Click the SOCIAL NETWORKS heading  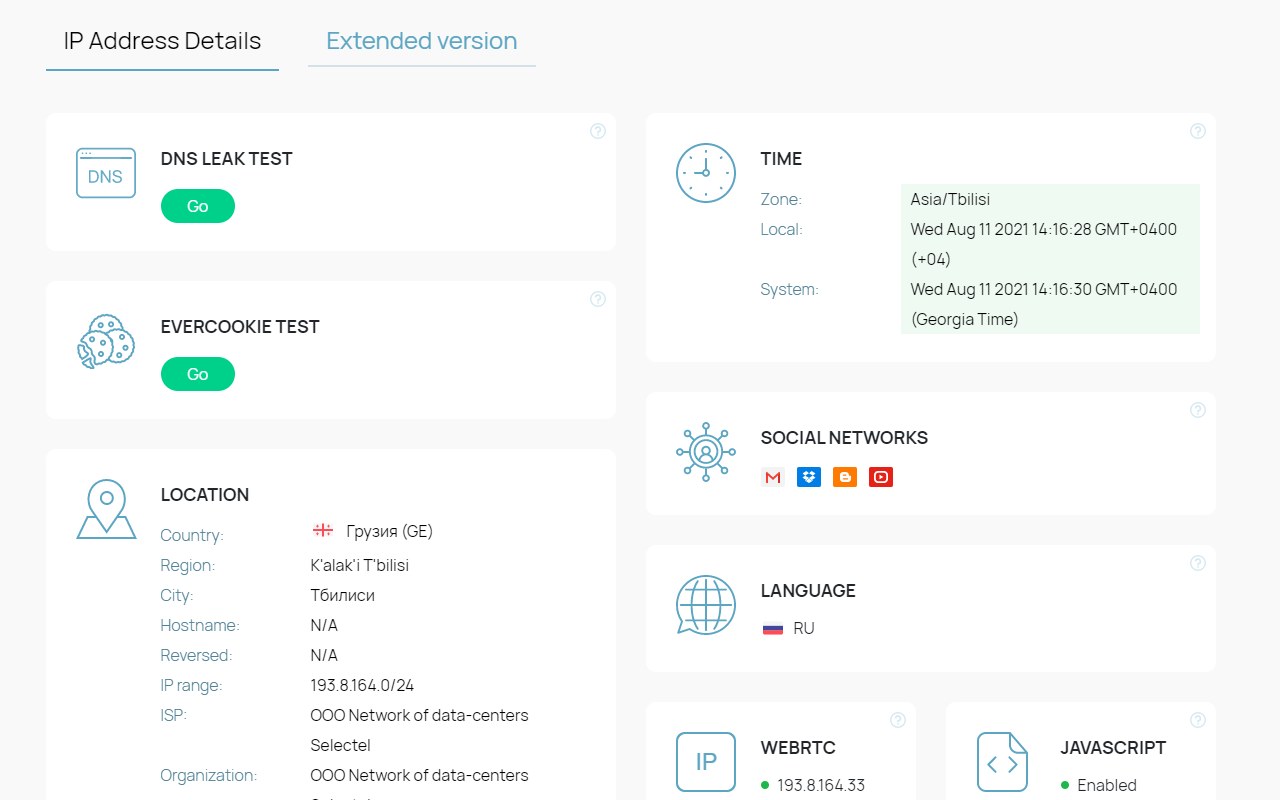pyautogui.click(x=844, y=438)
